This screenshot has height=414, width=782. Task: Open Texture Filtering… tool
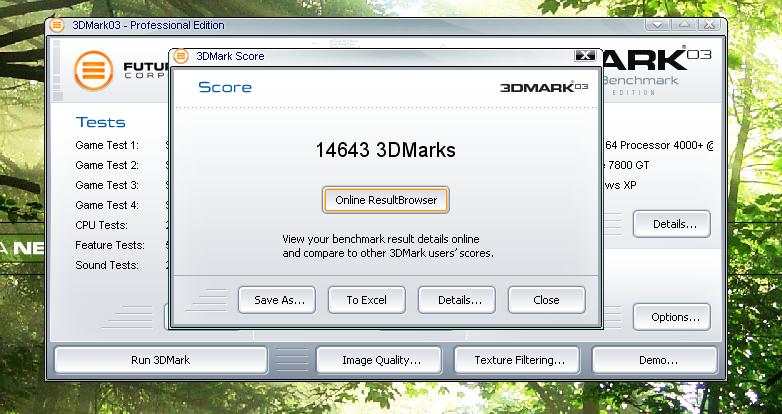click(517, 360)
